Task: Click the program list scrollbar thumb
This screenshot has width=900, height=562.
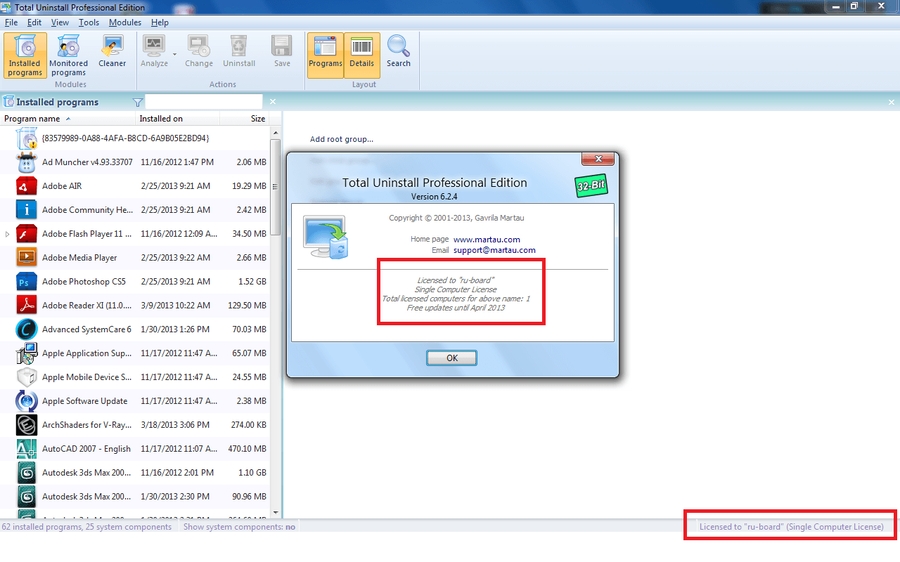Action: coord(275,187)
